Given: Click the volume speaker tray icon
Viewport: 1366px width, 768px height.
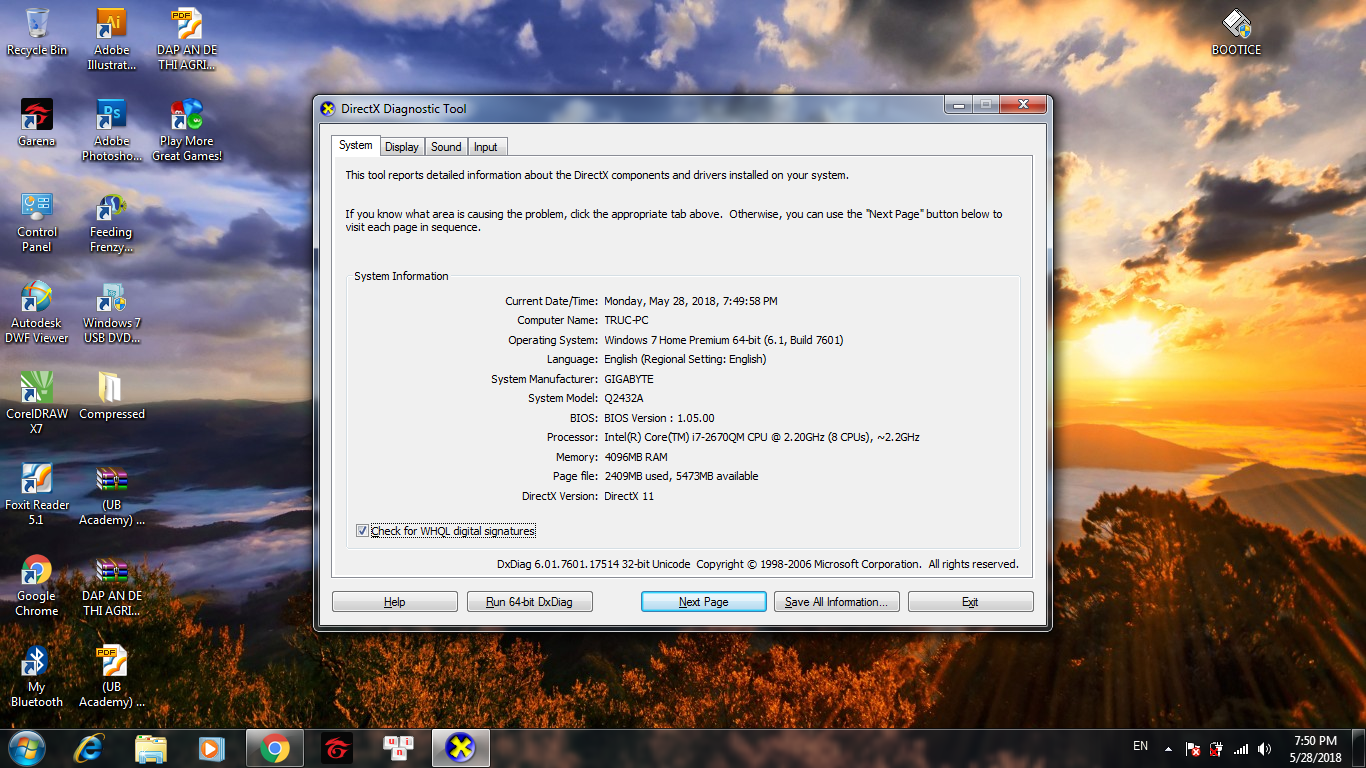Looking at the screenshot, I should point(1265,748).
